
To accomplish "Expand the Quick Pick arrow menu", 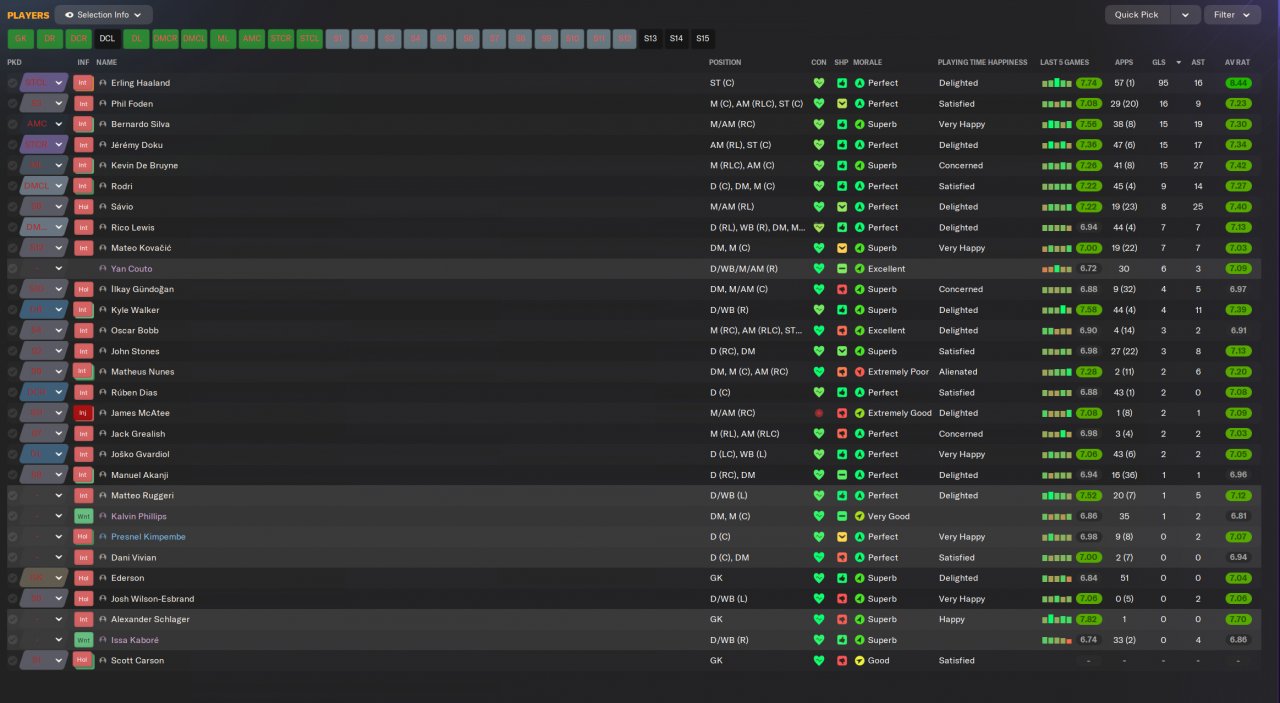I will [1185, 15].
